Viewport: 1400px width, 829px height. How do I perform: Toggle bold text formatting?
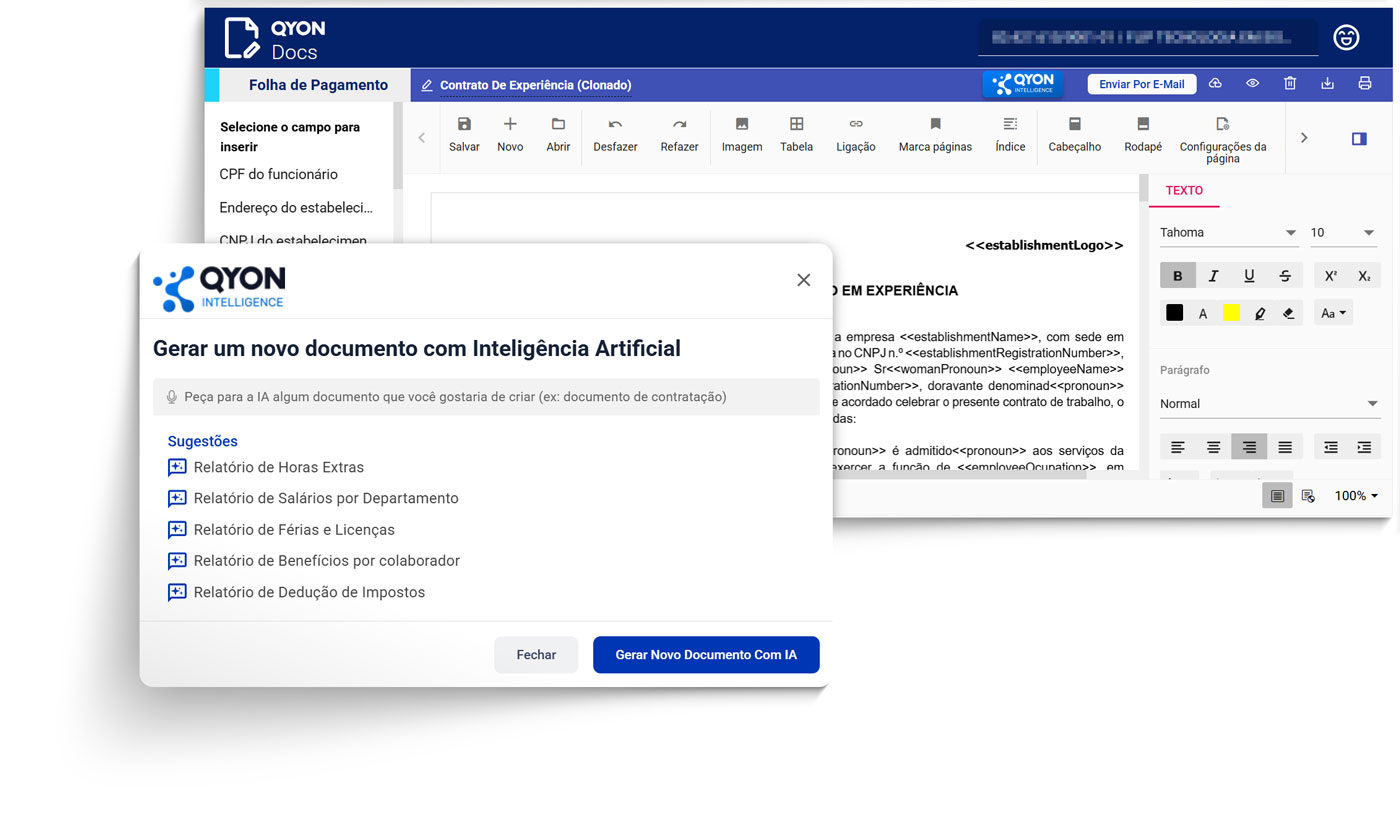(x=1177, y=276)
